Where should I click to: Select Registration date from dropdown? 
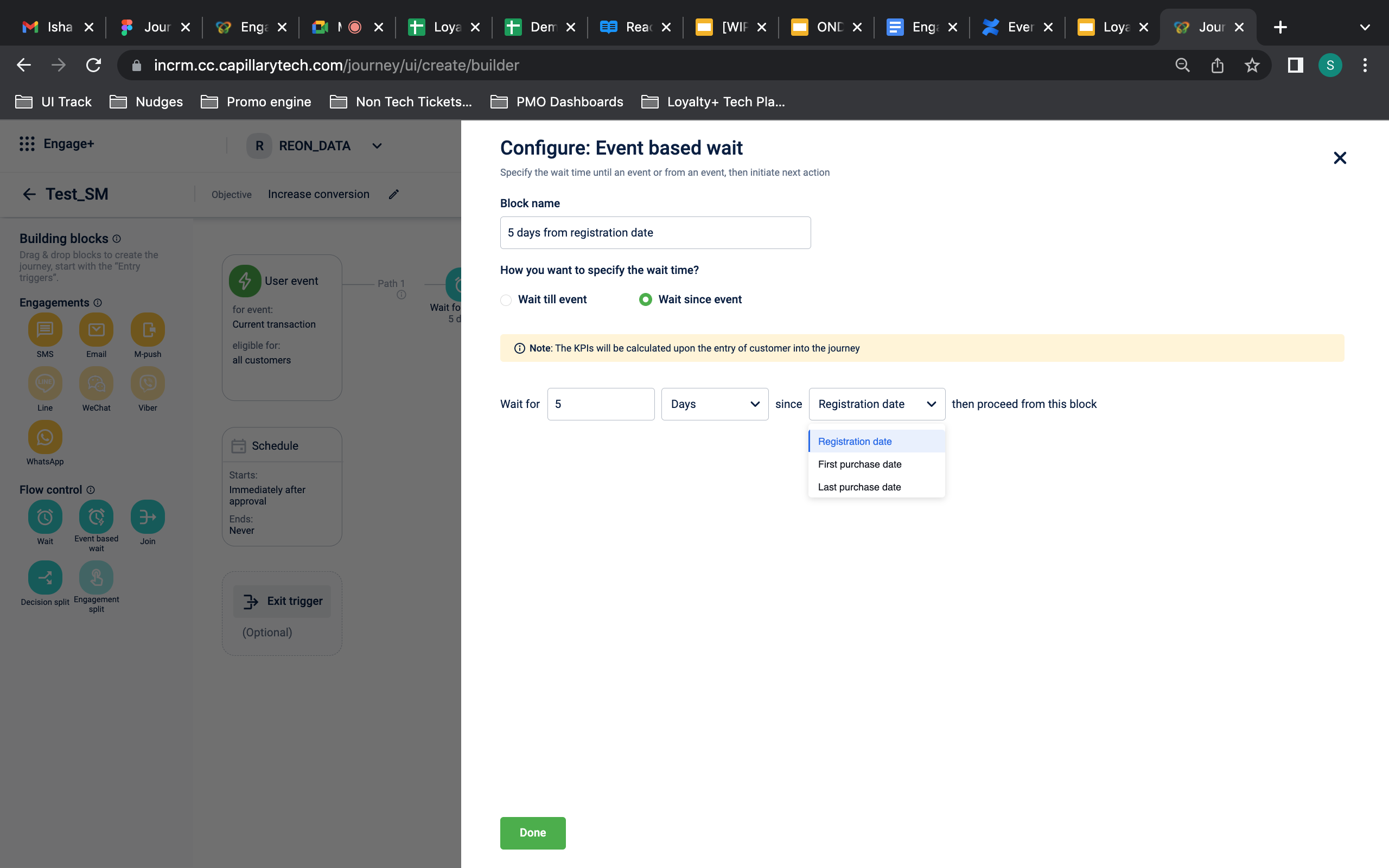point(855,441)
